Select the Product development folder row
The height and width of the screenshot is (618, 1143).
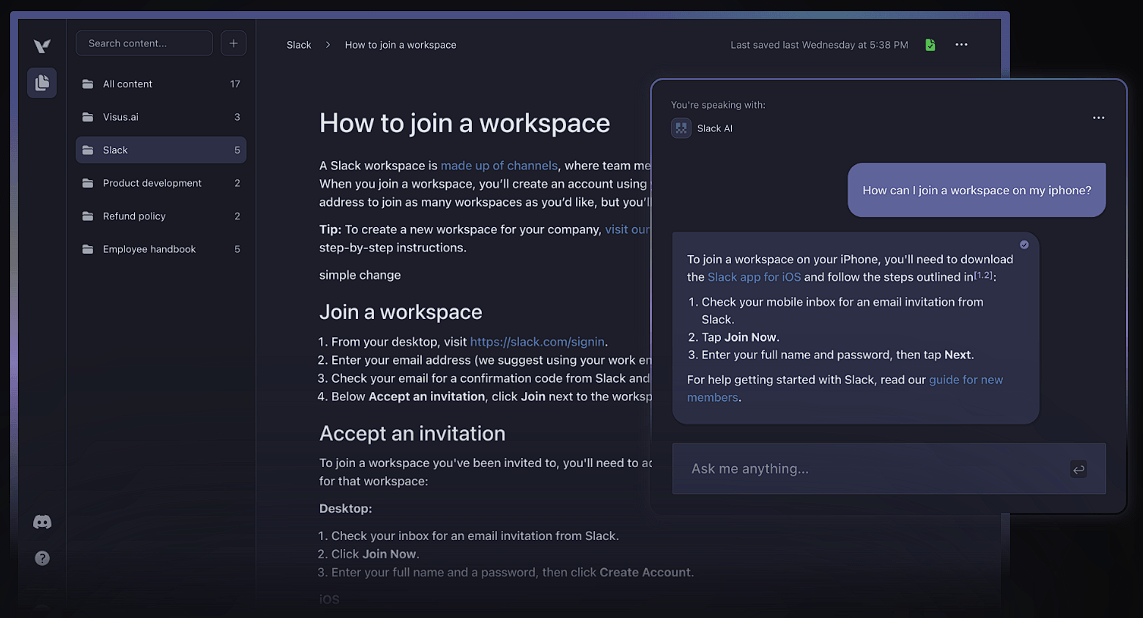coord(161,183)
